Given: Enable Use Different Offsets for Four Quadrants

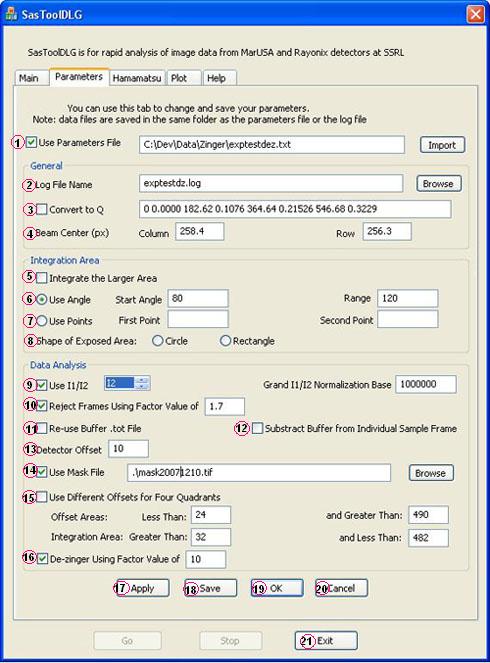Looking at the screenshot, I should coord(41,497).
